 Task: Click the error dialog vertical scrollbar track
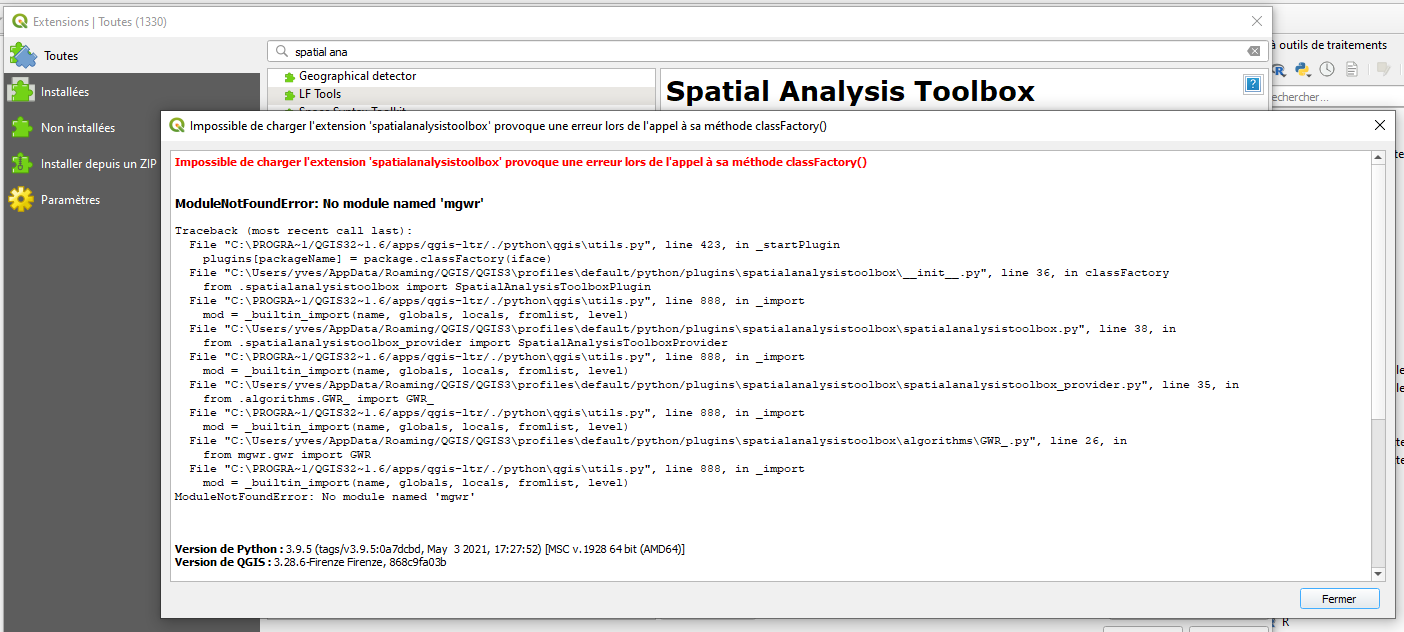point(1378,495)
